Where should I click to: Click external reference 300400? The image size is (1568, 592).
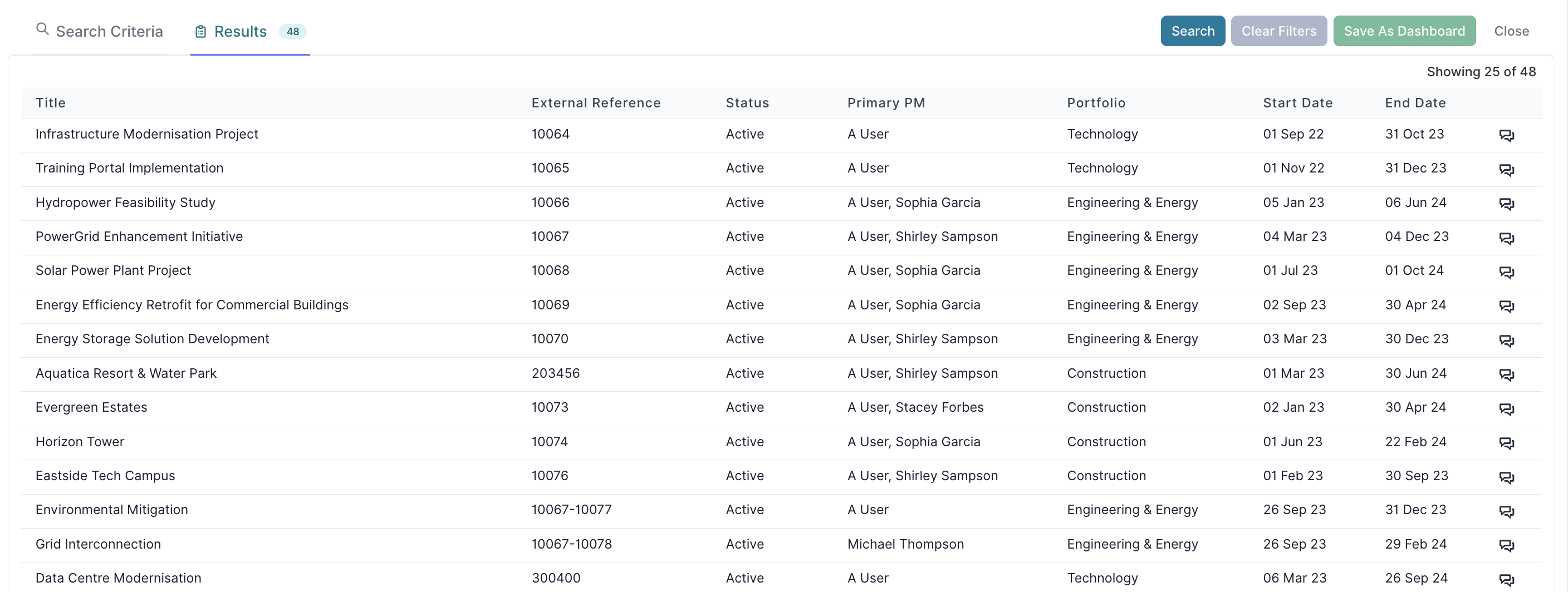(556, 578)
